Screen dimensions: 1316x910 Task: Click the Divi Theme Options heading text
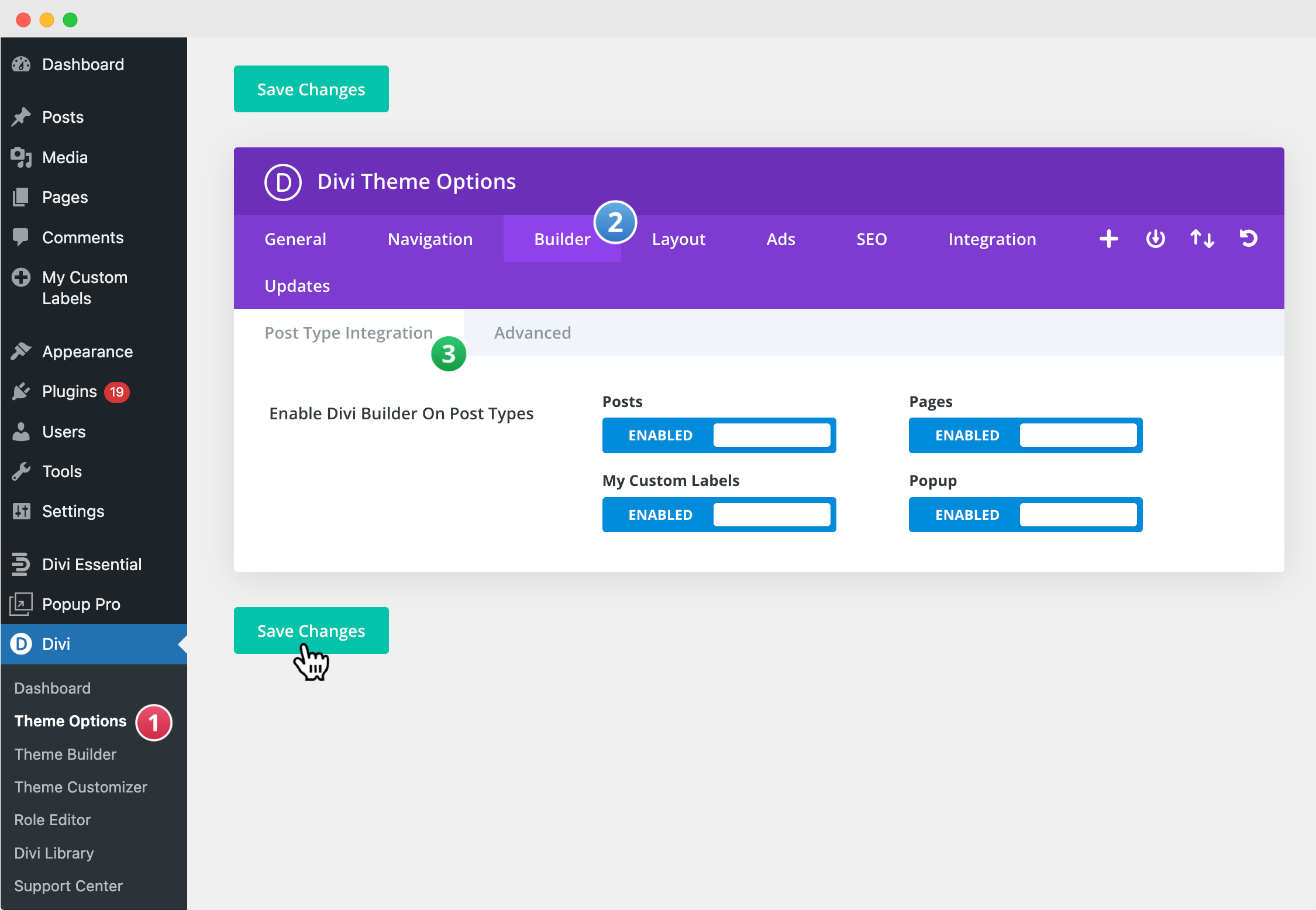click(416, 181)
